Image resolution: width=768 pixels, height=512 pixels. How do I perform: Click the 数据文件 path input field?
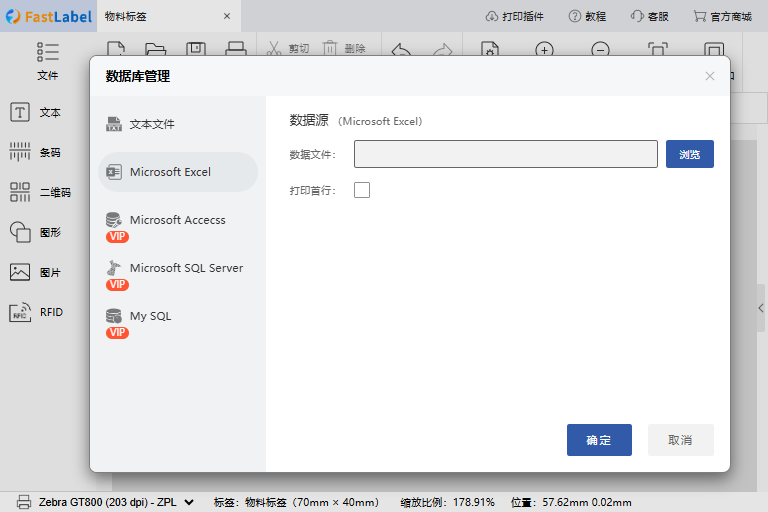[x=506, y=154]
